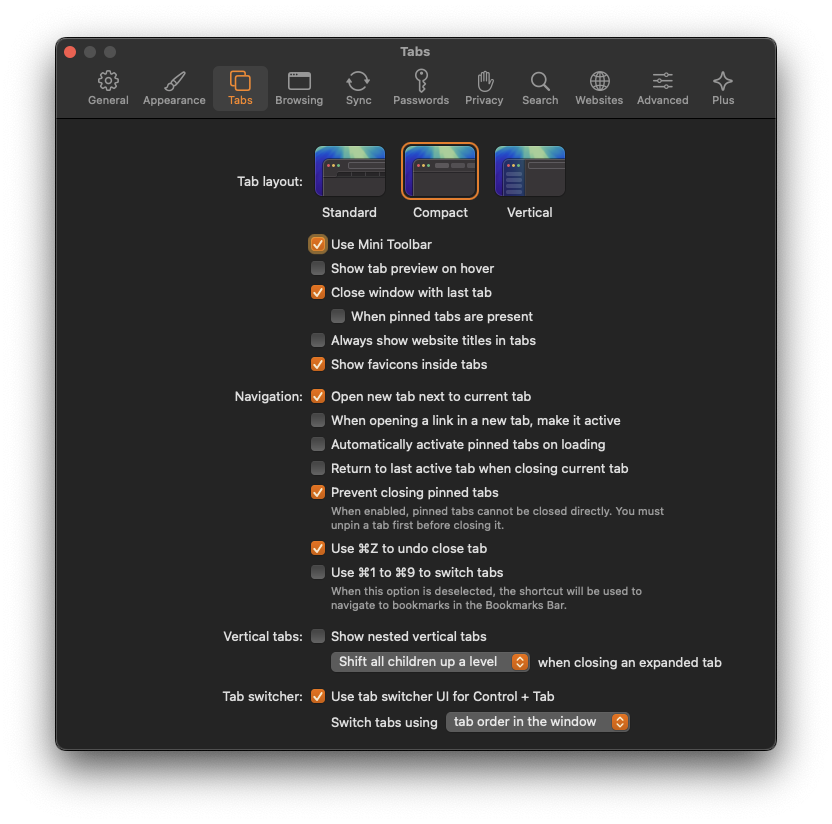Enable When pinned tabs are present
This screenshot has height=824, width=832.
pyautogui.click(x=338, y=316)
